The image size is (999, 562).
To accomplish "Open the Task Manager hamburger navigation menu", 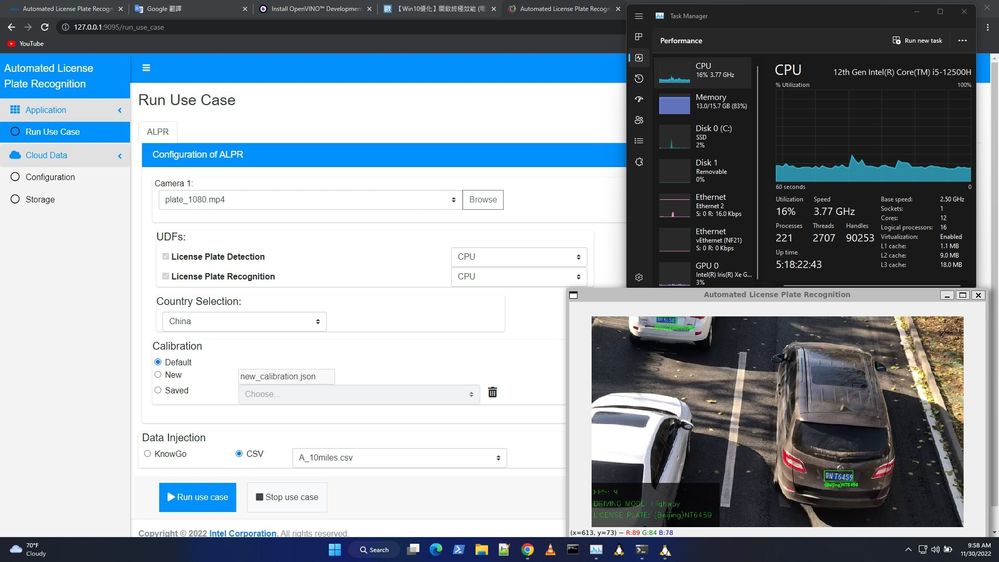I will [x=638, y=16].
